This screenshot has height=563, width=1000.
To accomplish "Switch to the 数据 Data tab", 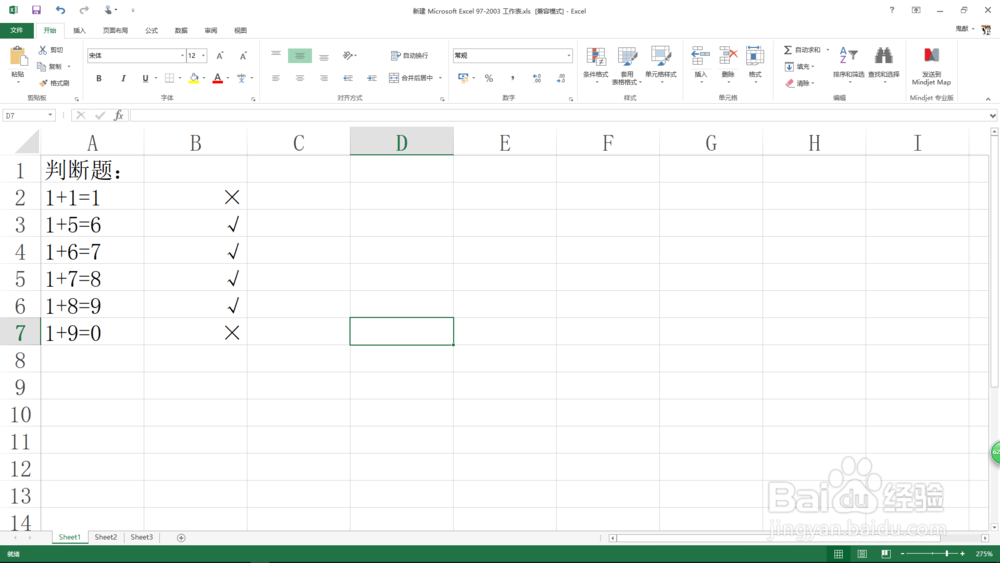I will [181, 30].
